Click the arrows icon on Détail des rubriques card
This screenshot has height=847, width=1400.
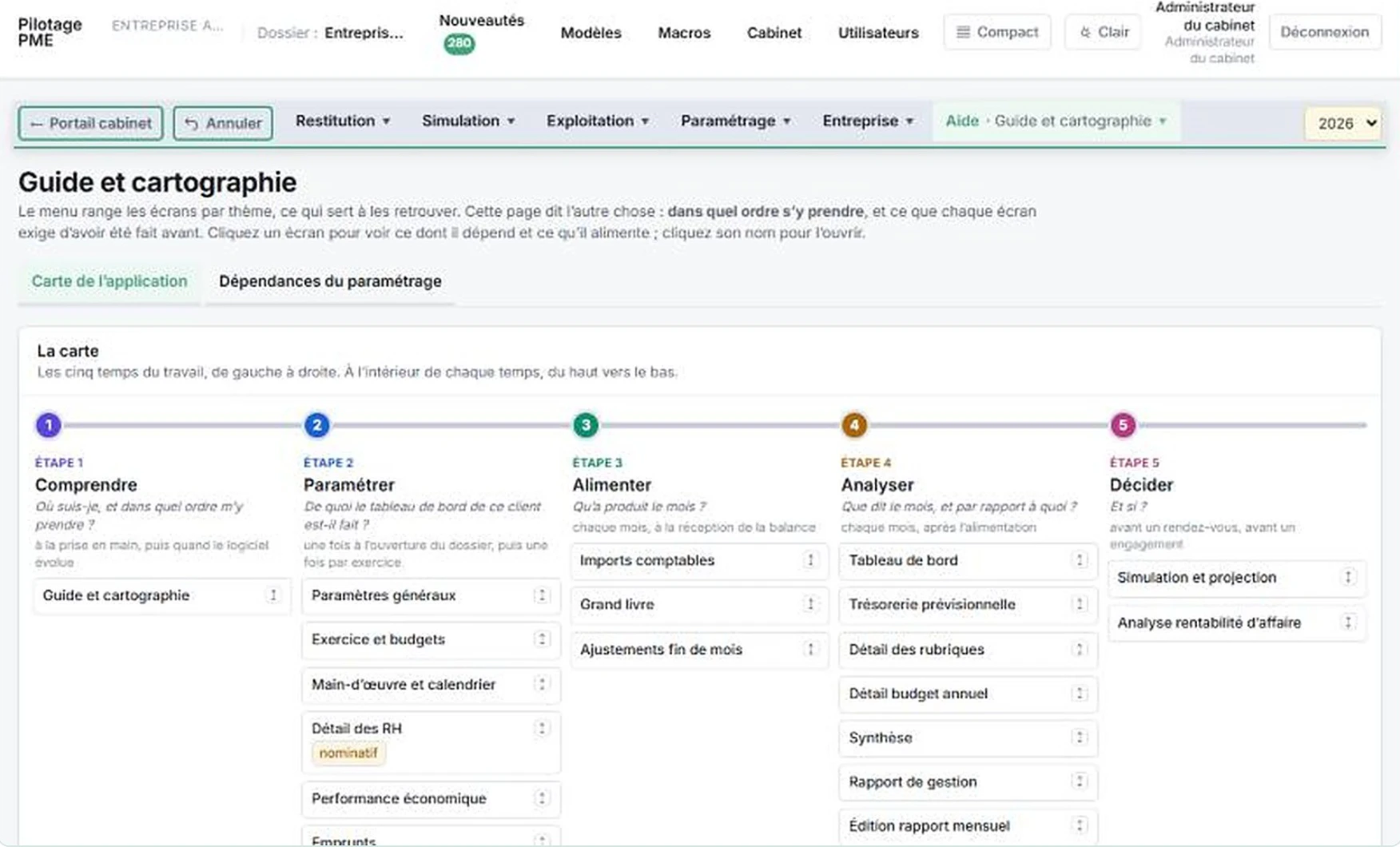[x=1079, y=649]
